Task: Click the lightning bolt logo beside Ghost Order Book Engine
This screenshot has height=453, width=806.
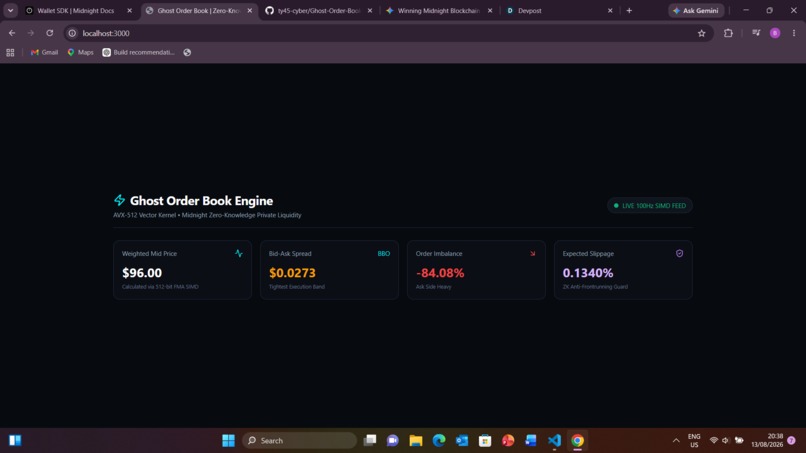Action: pos(119,200)
